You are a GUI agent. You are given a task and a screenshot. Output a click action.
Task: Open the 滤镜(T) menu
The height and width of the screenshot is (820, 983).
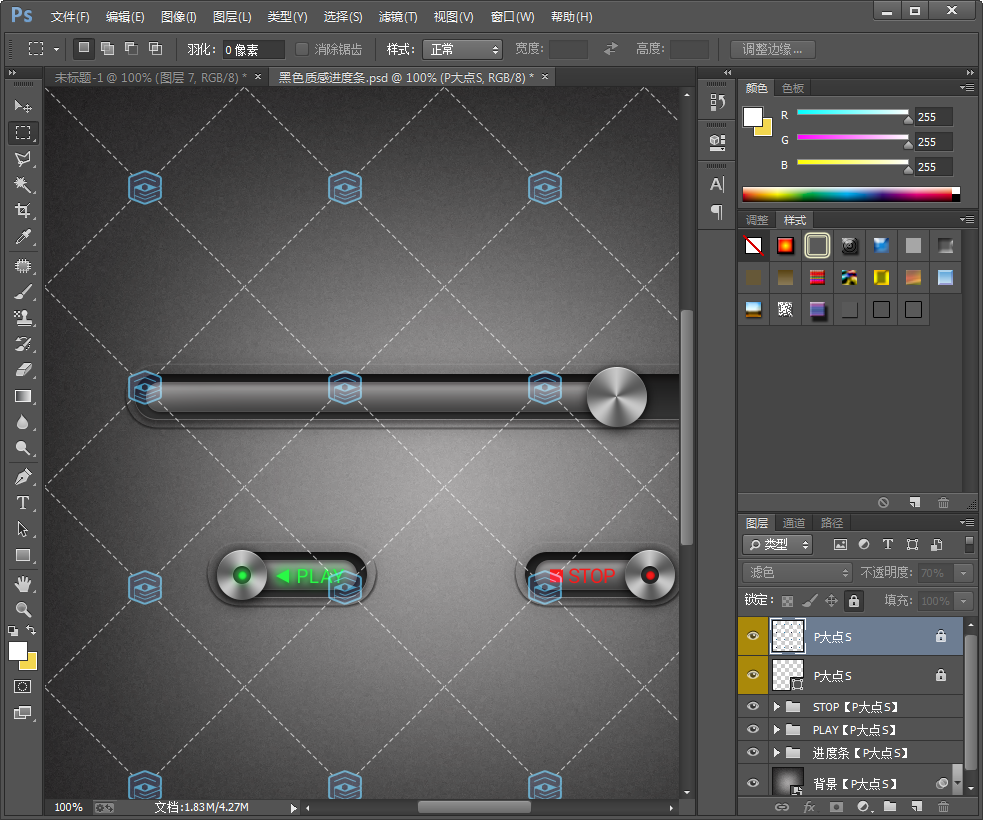click(x=398, y=17)
